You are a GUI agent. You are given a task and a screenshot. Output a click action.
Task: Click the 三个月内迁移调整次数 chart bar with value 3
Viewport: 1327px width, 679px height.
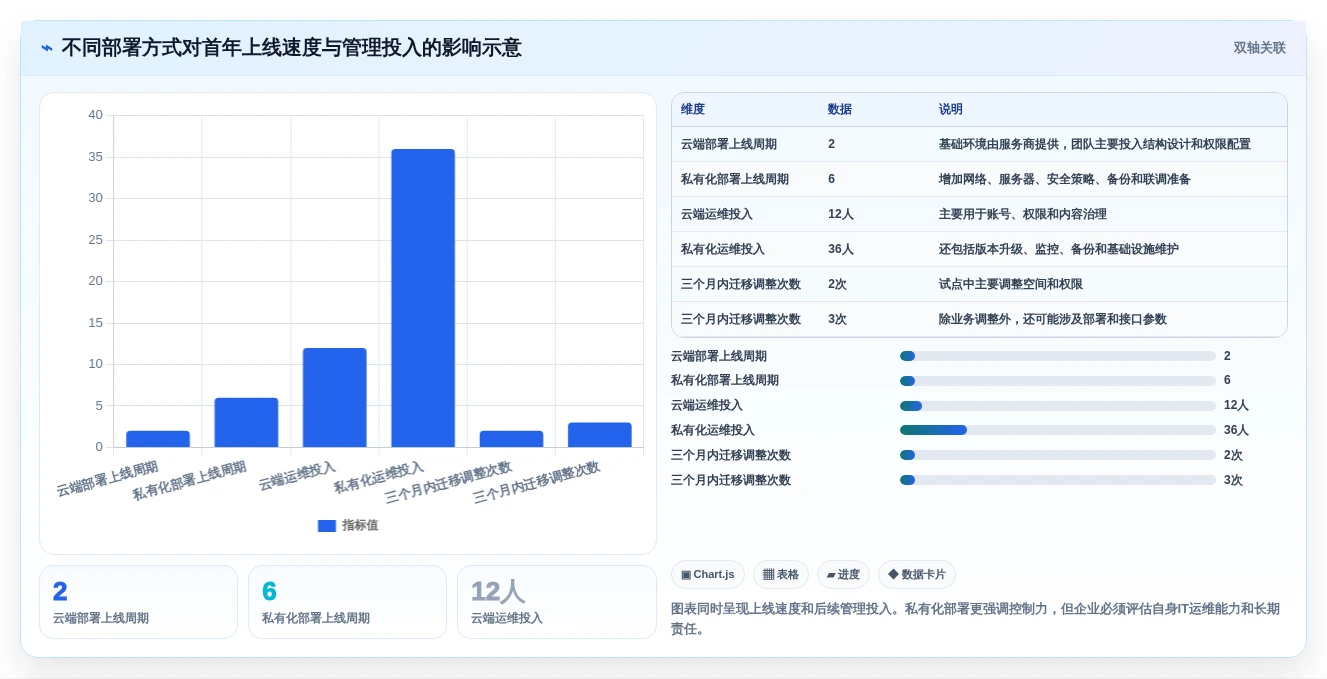[x=600, y=435]
